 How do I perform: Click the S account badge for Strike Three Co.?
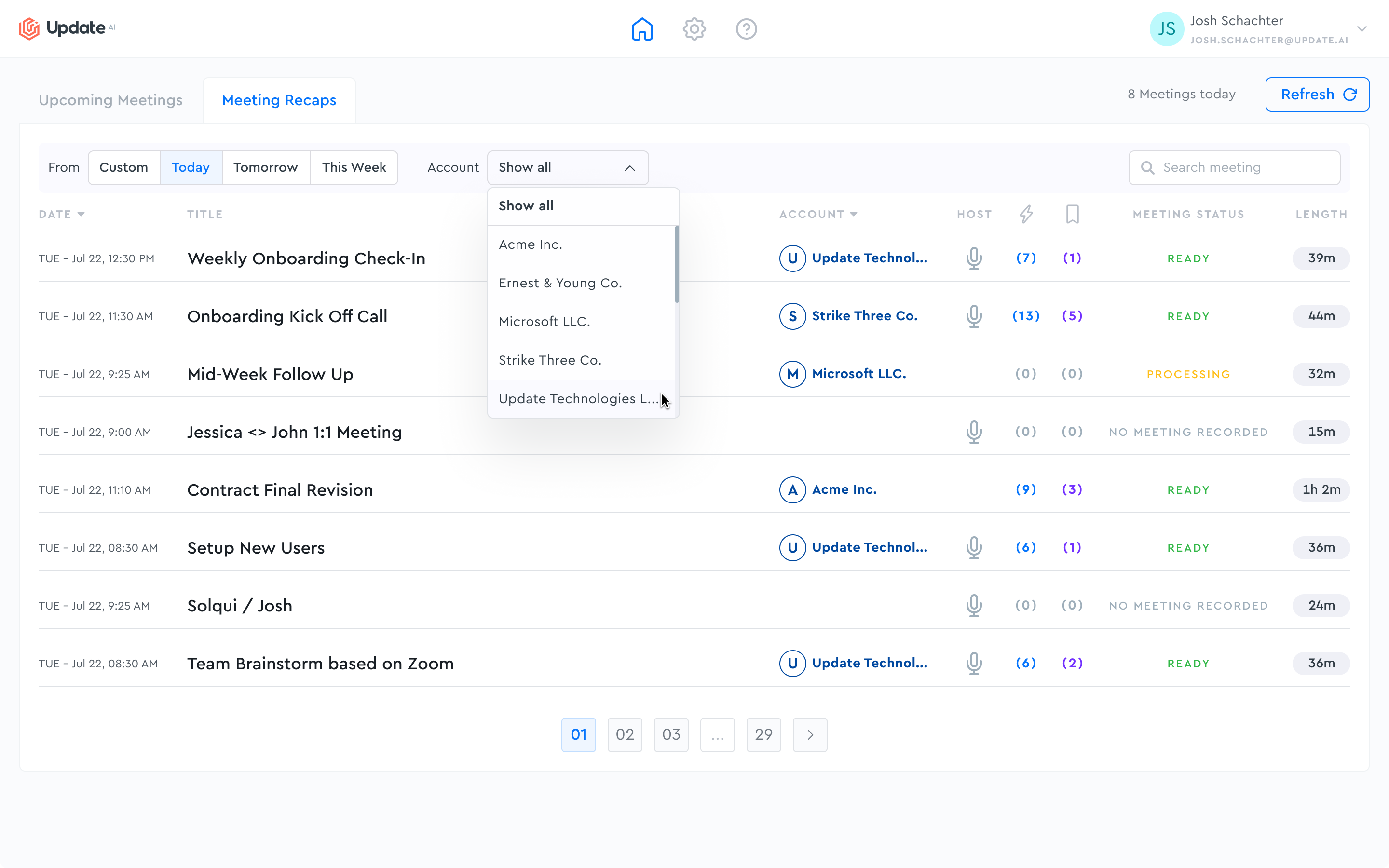point(793,316)
